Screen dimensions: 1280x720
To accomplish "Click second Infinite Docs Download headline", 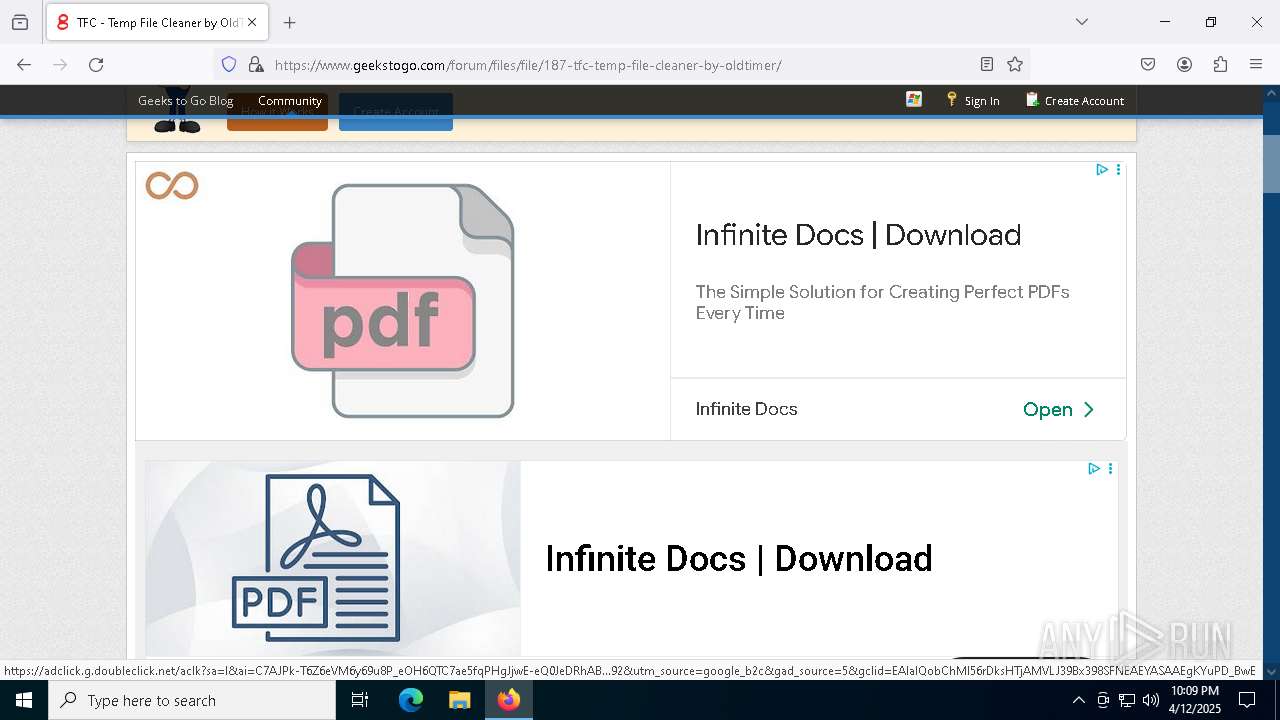I will click(739, 558).
